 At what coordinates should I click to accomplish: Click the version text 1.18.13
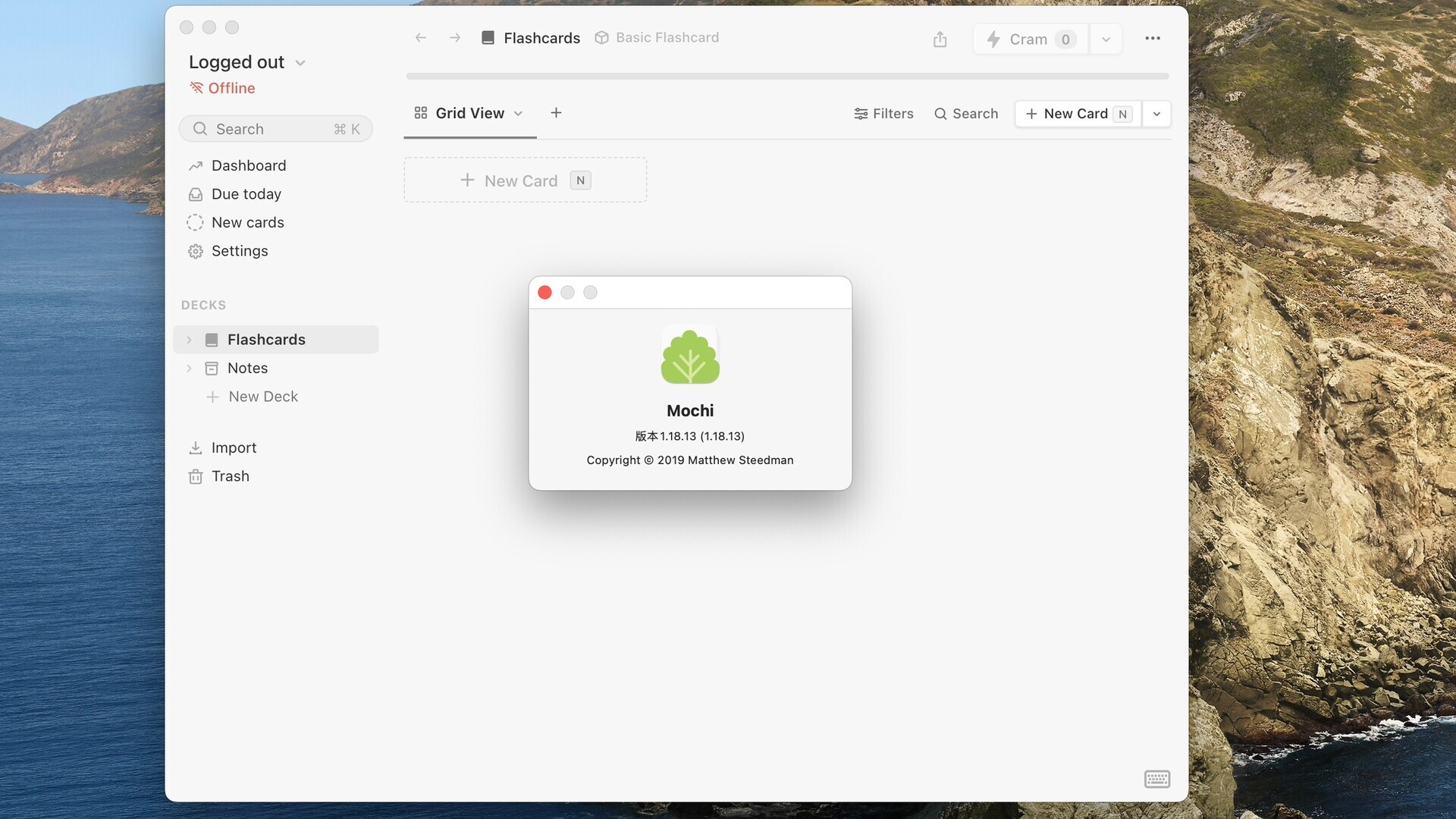point(690,436)
